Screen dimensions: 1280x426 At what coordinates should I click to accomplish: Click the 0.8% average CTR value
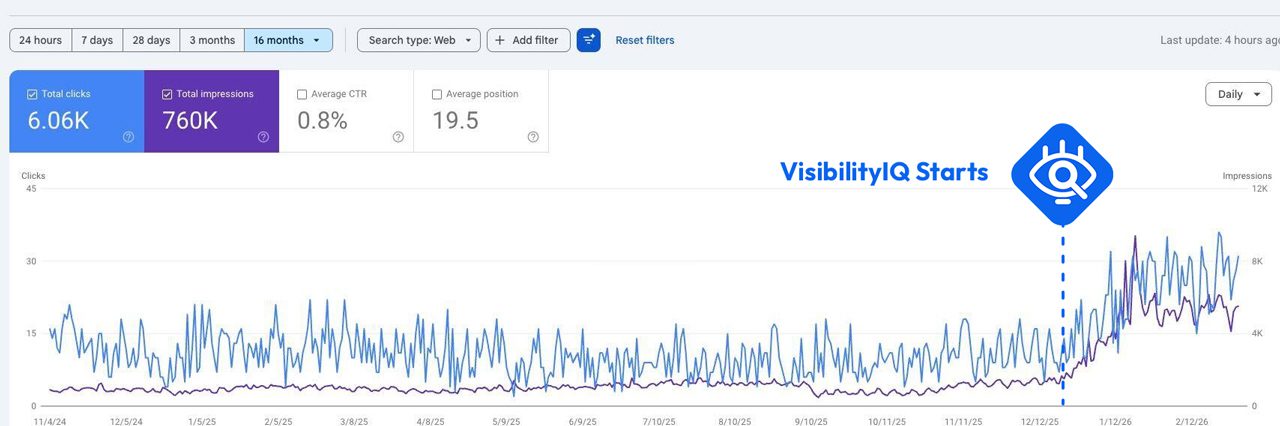pos(323,121)
